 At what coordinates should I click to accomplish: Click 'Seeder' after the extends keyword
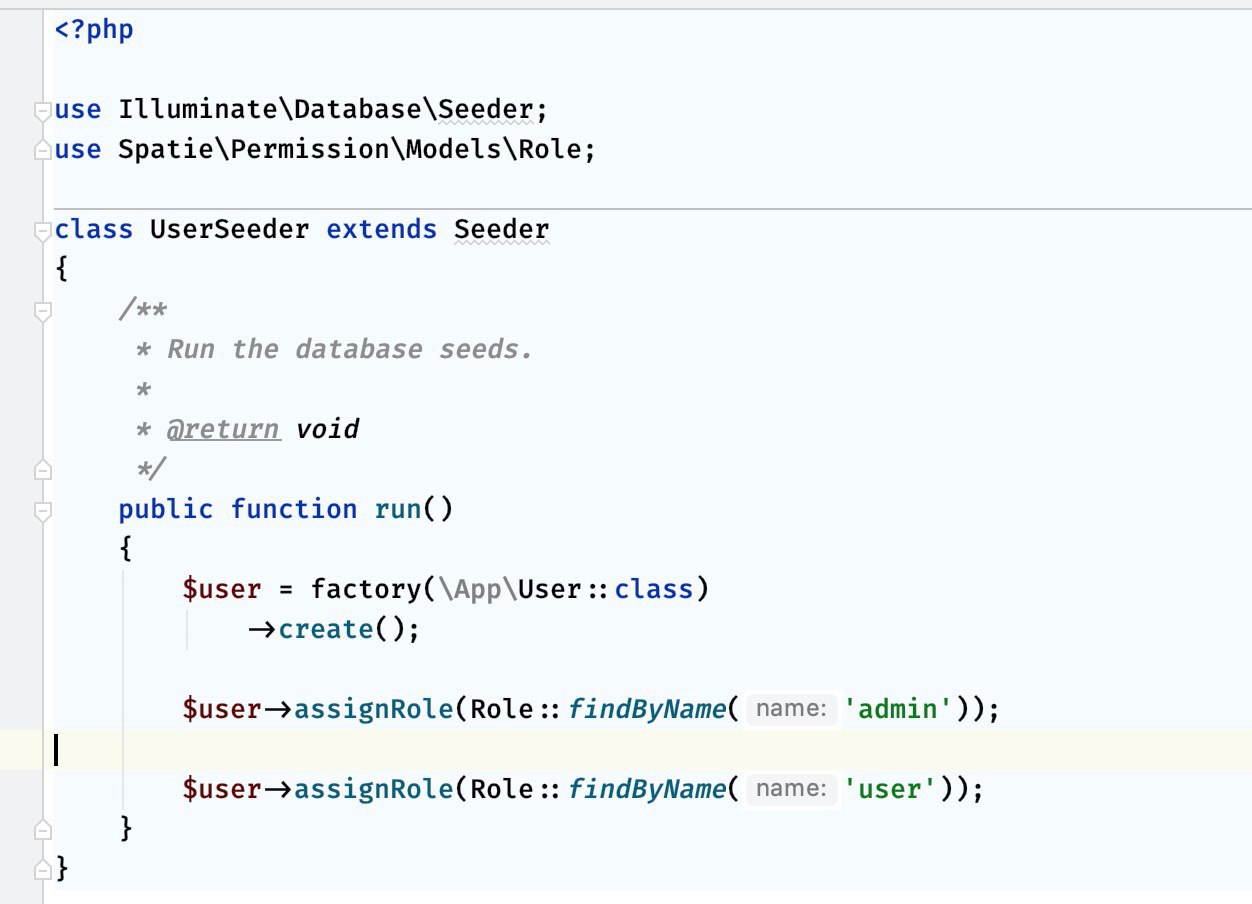tap(502, 229)
